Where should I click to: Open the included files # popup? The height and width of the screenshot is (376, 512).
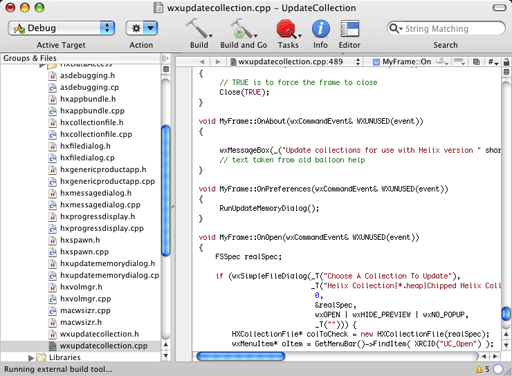(493, 62)
